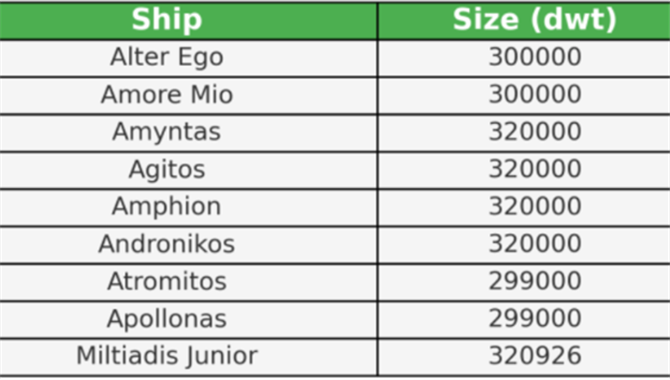670x380 pixels.
Task: Select the Andronikos ship cell
Action: point(188,245)
